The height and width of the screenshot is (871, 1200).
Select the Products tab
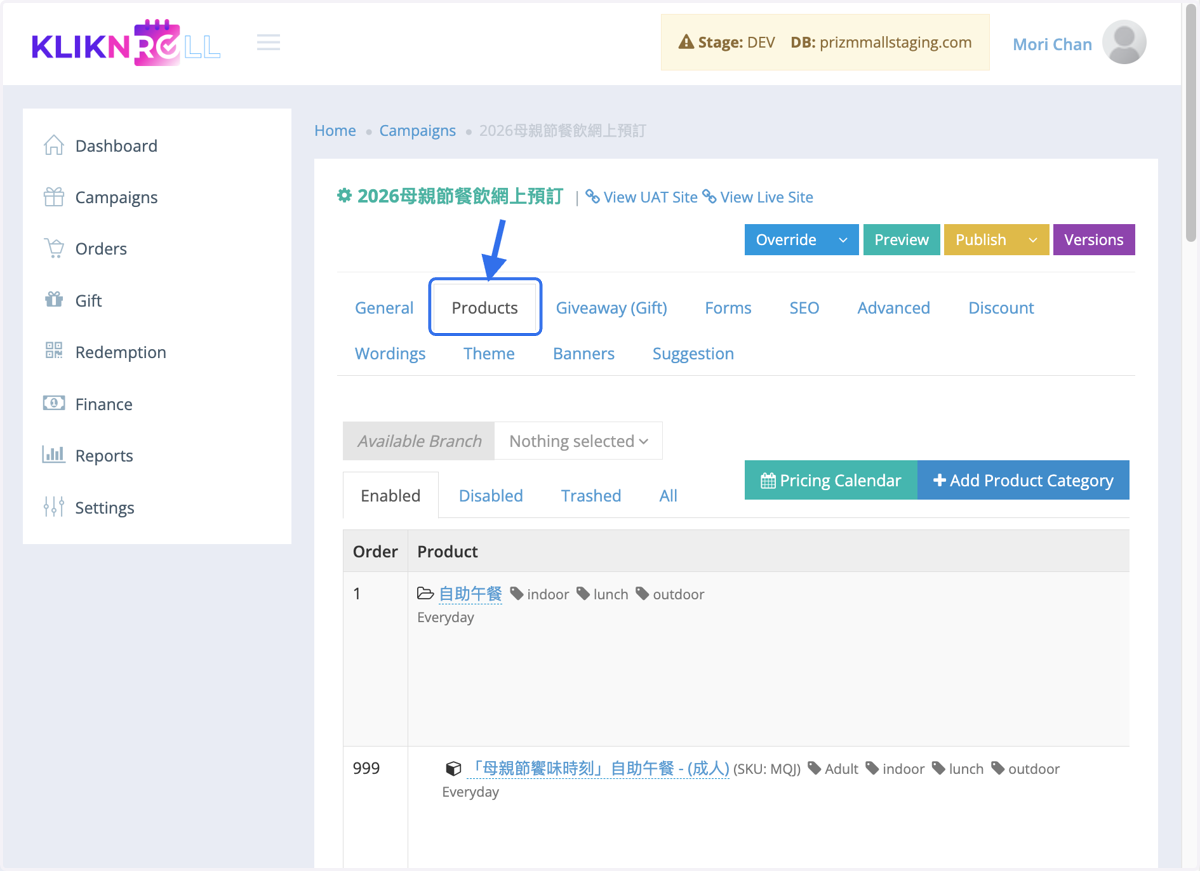pyautogui.click(x=485, y=307)
